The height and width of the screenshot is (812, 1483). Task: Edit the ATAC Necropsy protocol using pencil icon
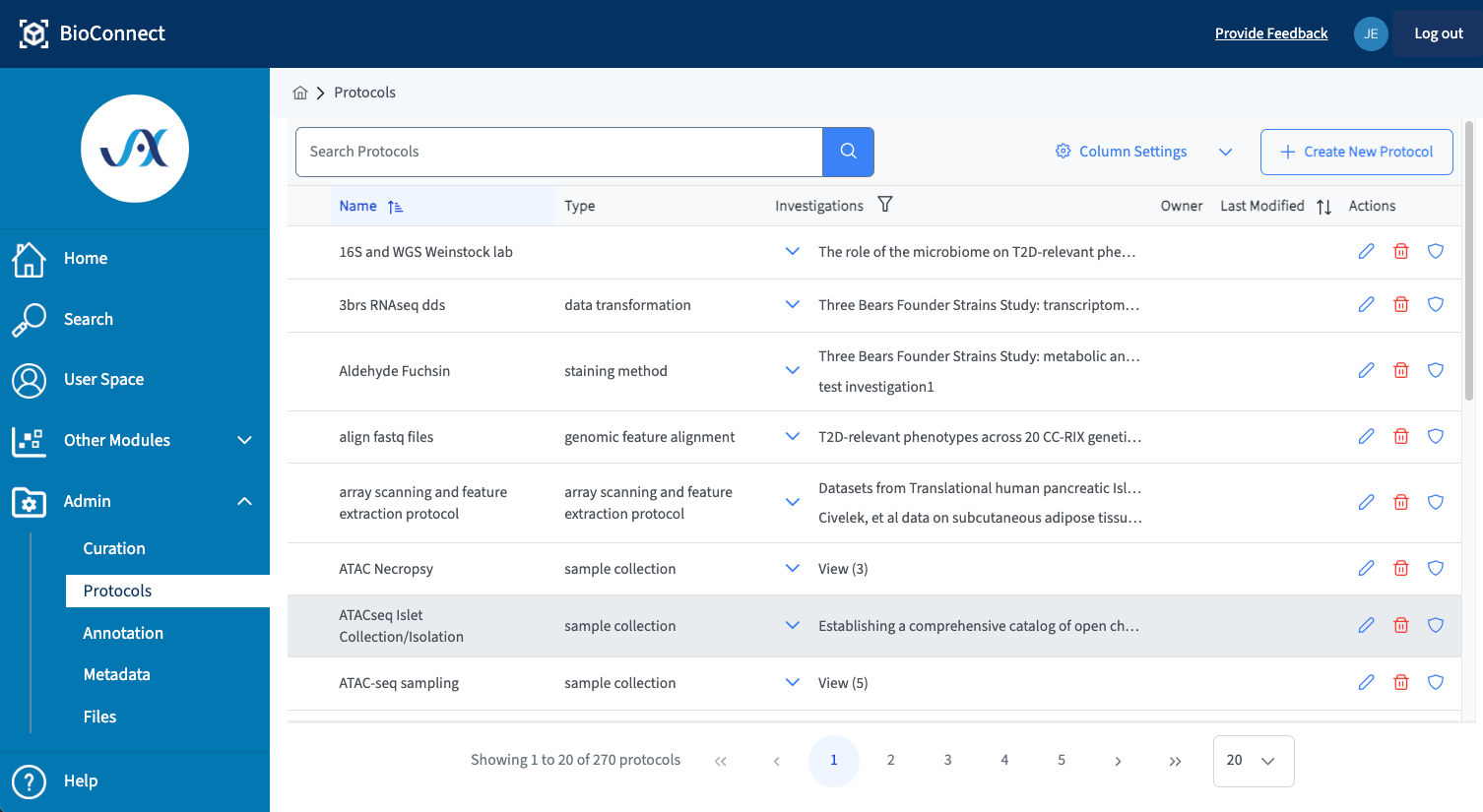click(x=1366, y=568)
